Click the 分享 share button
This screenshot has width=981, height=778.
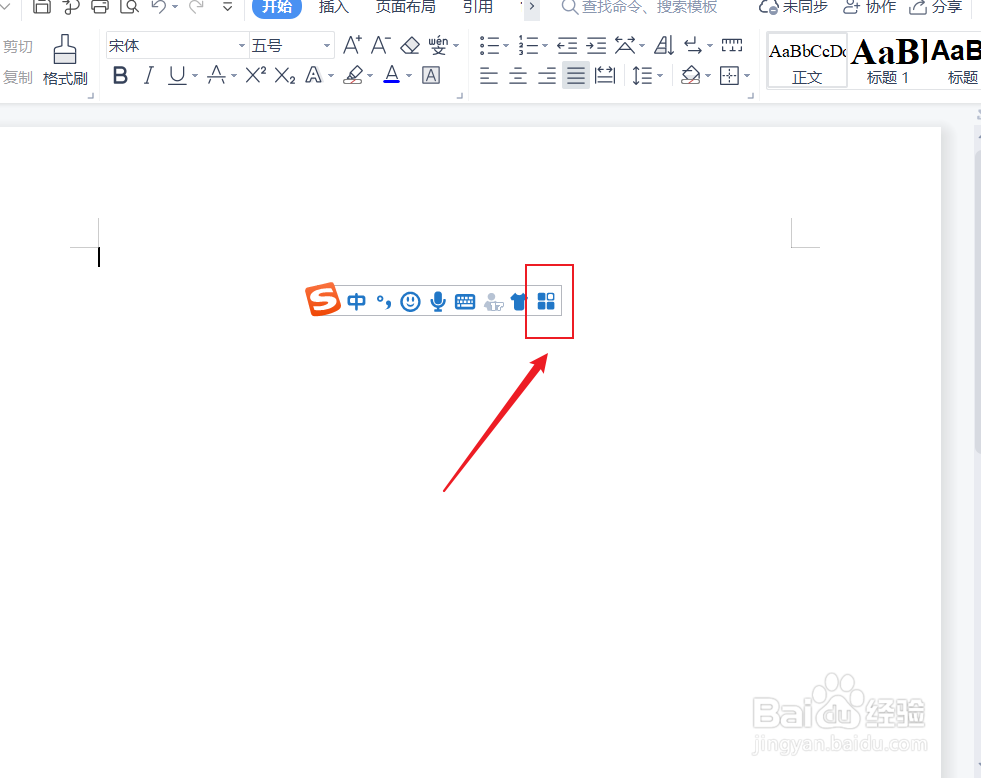(x=935, y=7)
